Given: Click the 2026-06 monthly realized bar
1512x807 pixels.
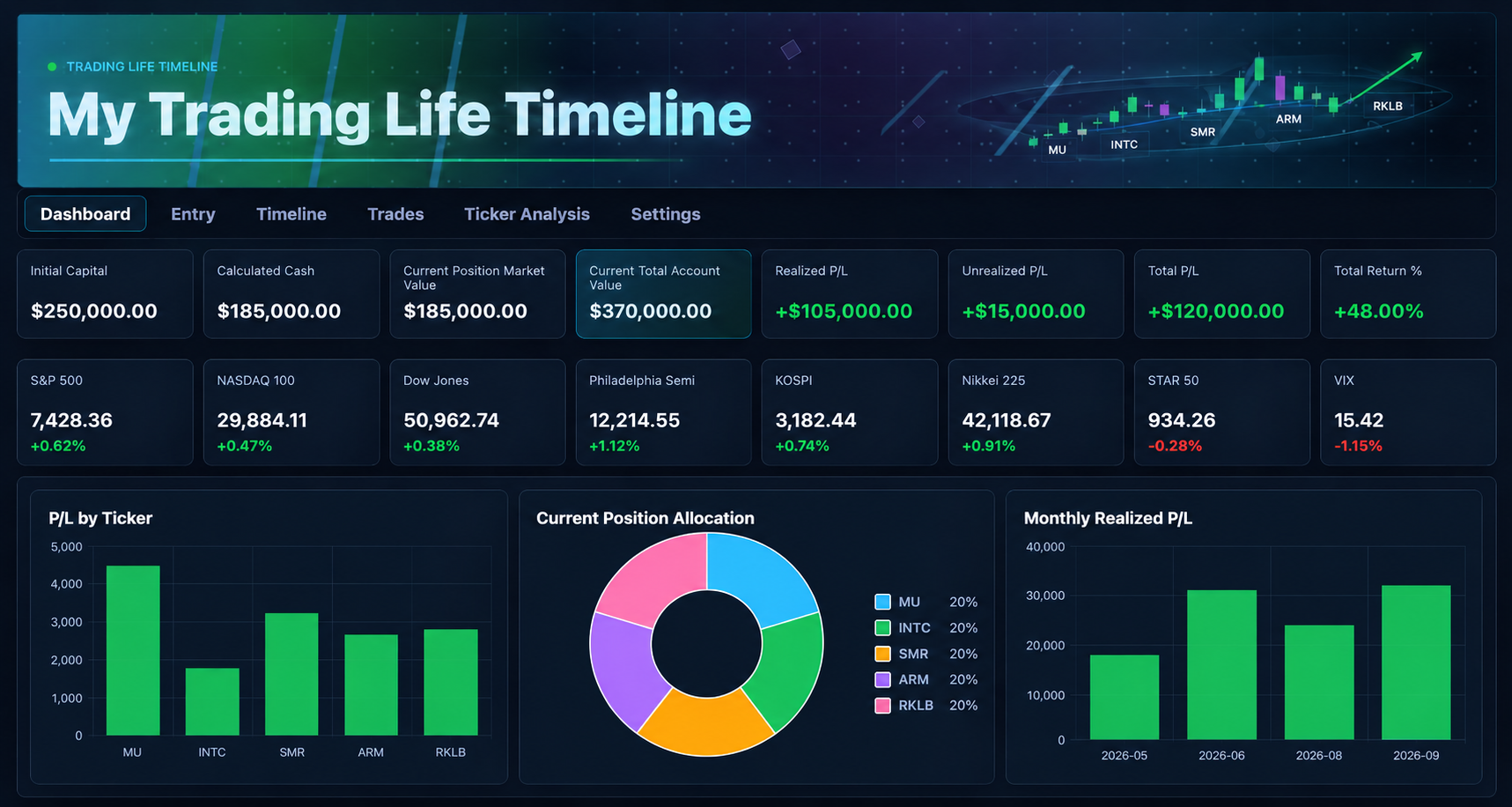Looking at the screenshot, I should [x=1222, y=664].
